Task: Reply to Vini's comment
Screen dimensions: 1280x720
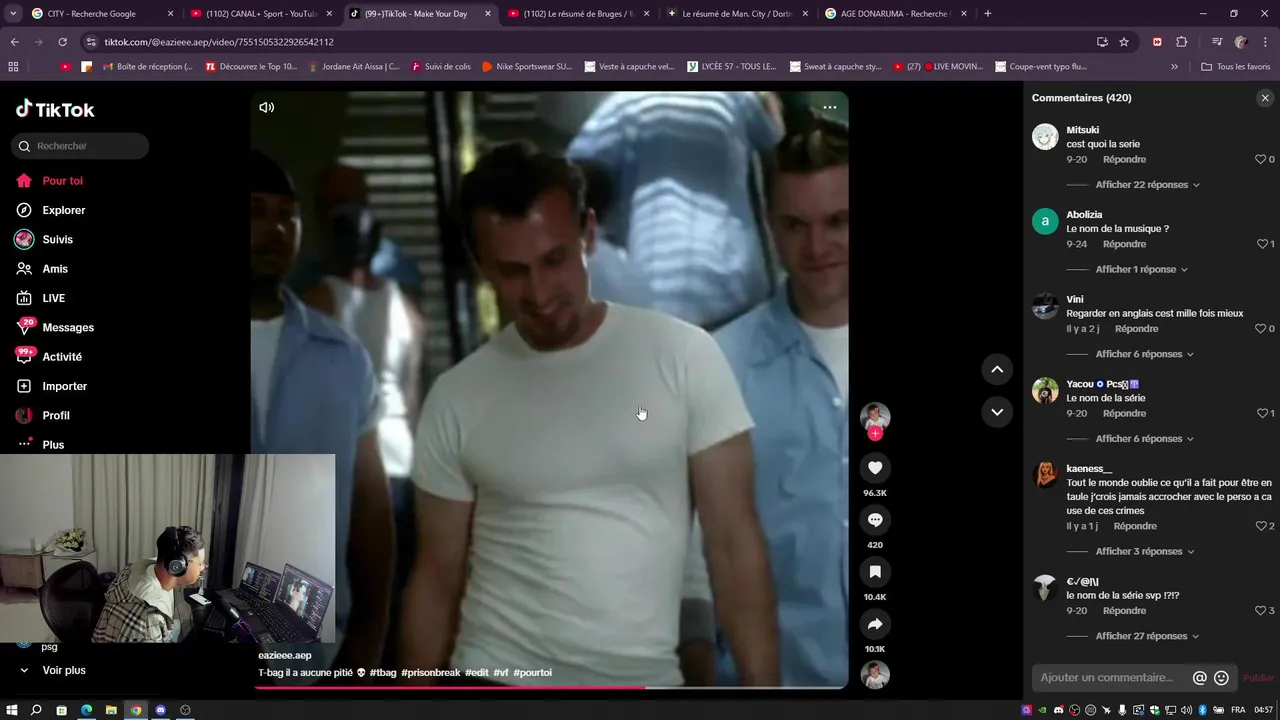Action: tap(1136, 328)
